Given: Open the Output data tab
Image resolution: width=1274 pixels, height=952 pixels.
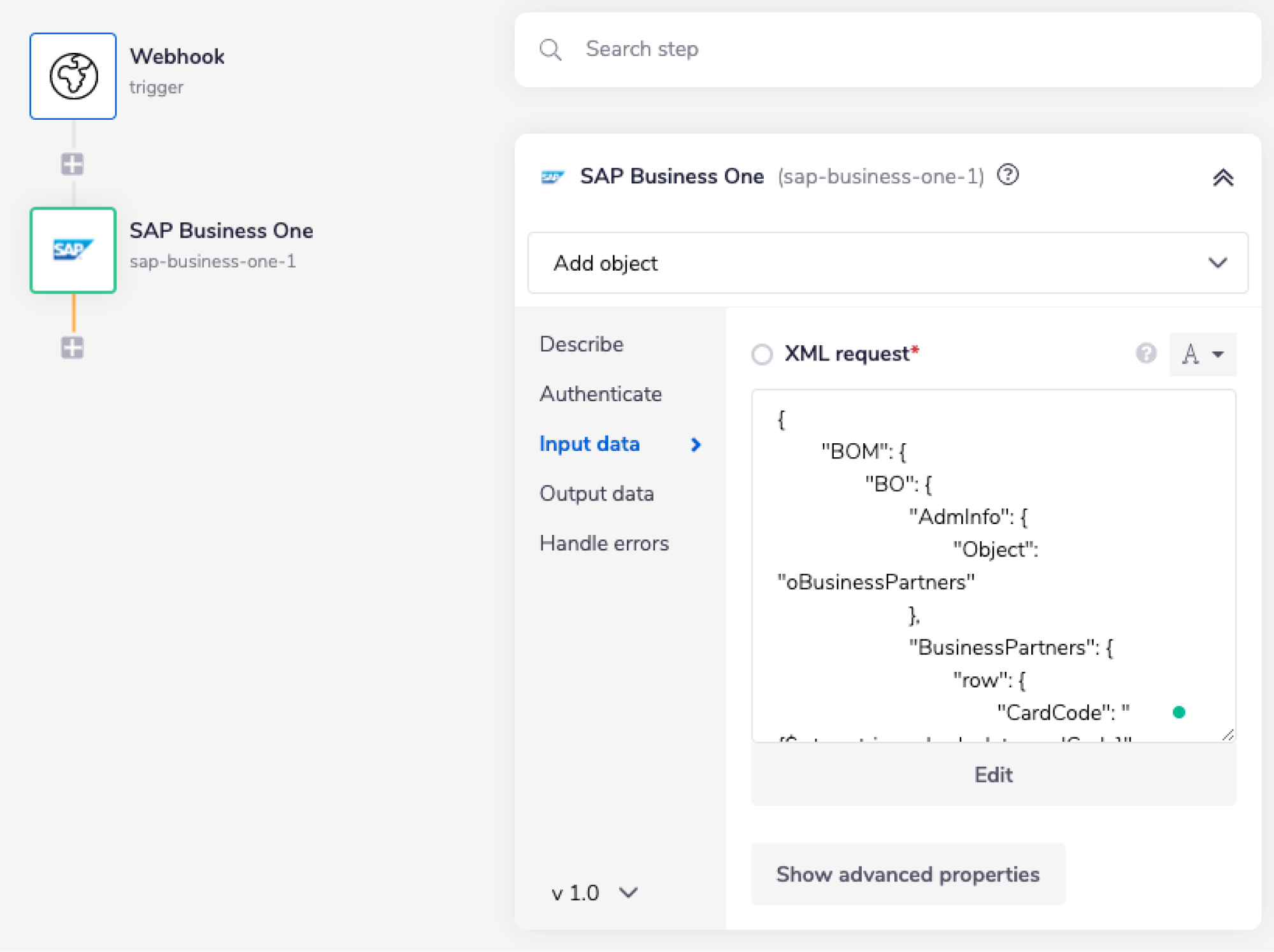Looking at the screenshot, I should pyautogui.click(x=597, y=494).
